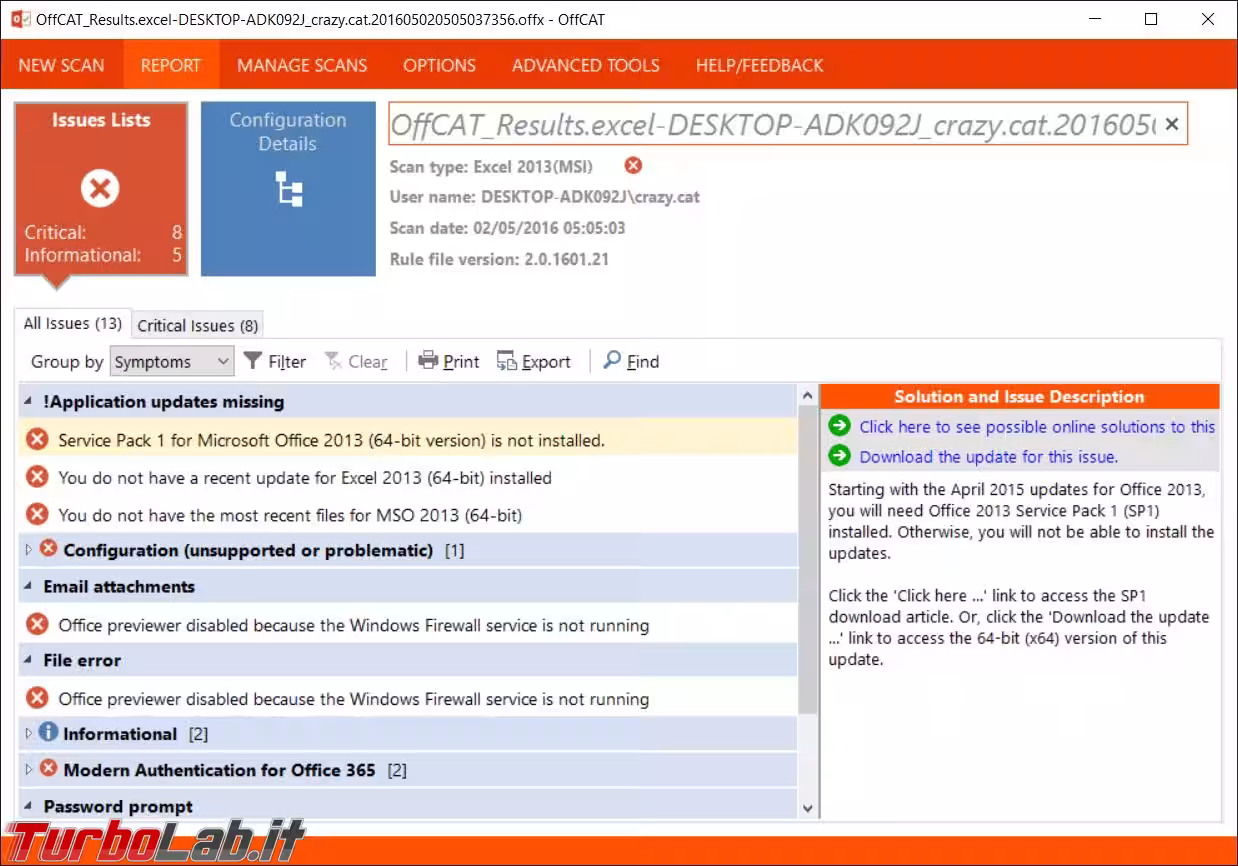
Task: Open the Configuration Details tile
Action: coord(288,189)
